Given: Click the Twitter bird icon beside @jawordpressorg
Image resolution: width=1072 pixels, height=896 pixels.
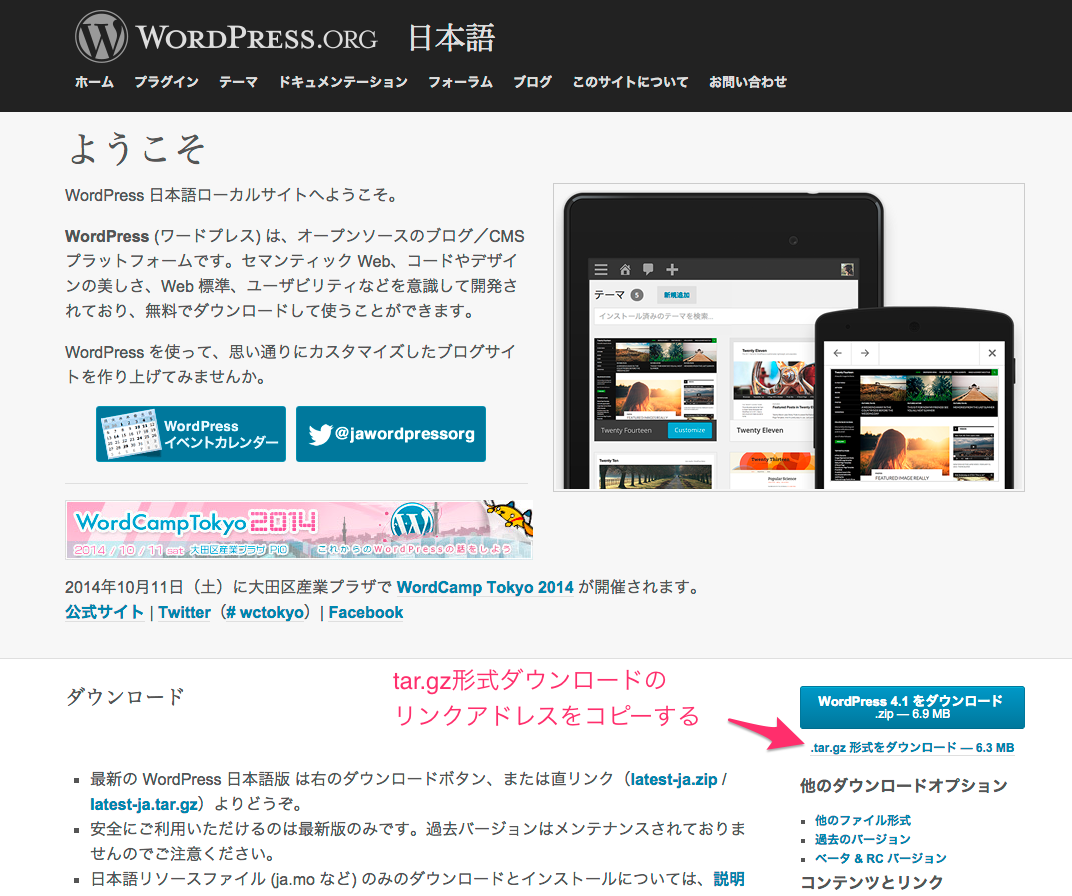Looking at the screenshot, I should pyautogui.click(x=318, y=433).
